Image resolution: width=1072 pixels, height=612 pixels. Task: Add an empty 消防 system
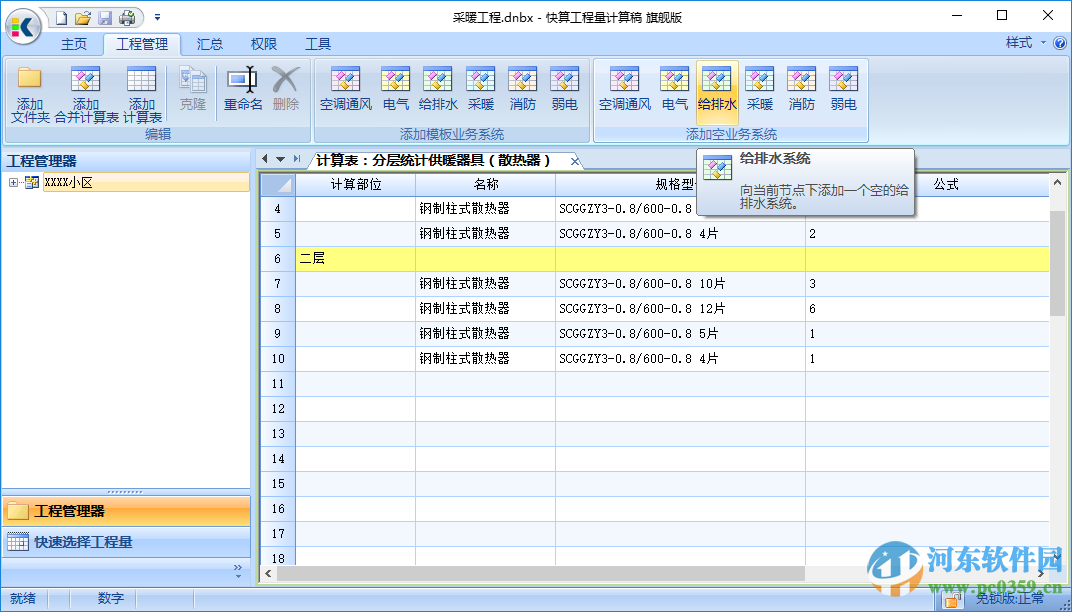click(x=801, y=90)
